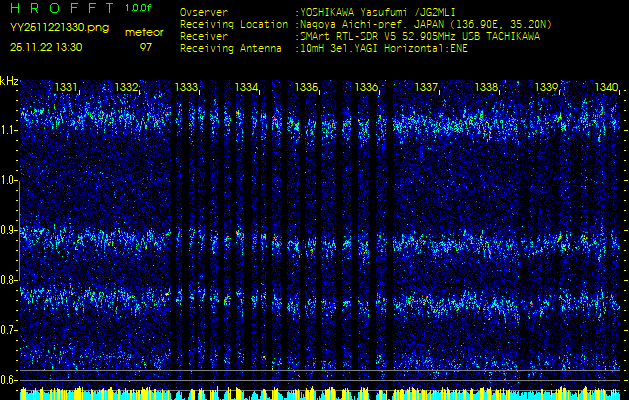Click the meteor count value 97
Screen dimensions: 629x400
pyautogui.click(x=146, y=47)
